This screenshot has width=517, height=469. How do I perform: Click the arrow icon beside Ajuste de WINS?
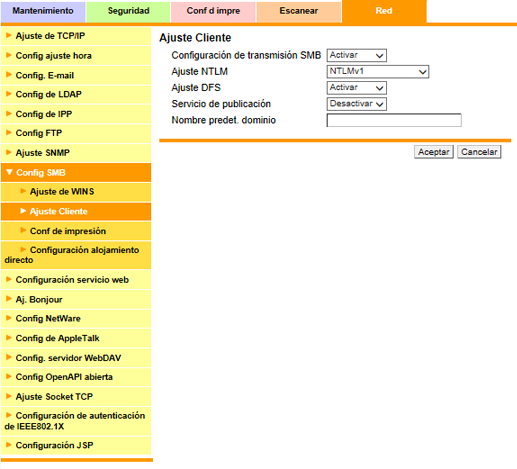23,191
